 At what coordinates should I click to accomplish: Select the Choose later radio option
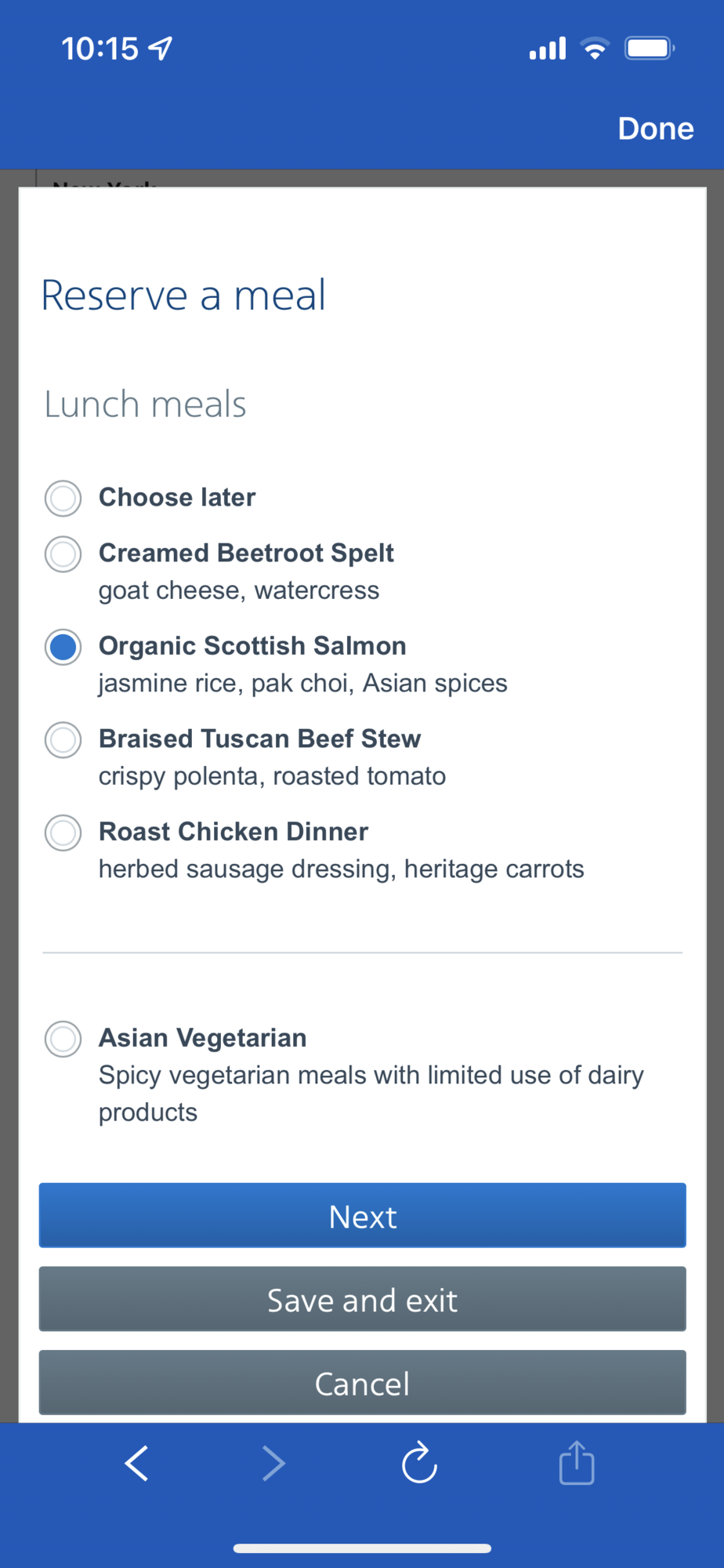(63, 499)
